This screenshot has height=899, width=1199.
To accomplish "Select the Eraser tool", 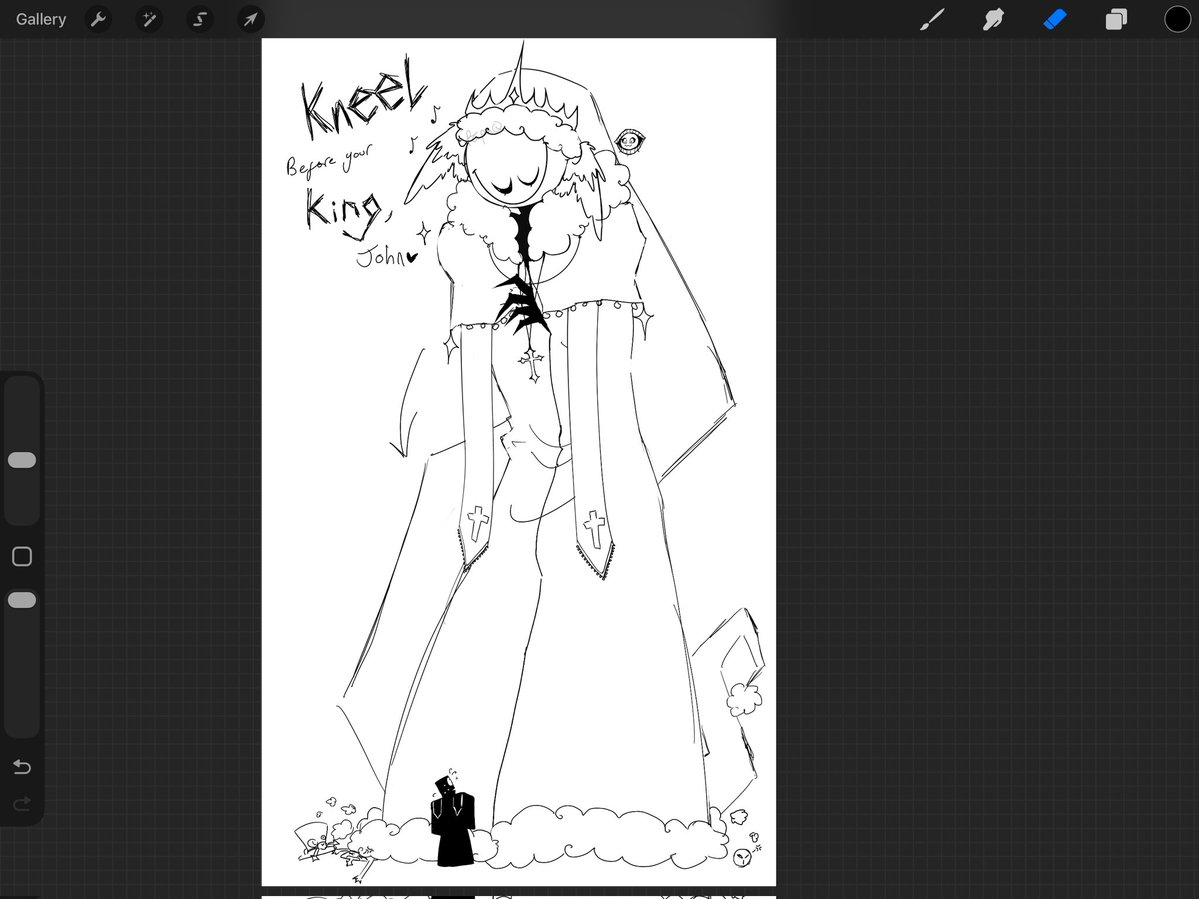I will pyautogui.click(x=1054, y=19).
